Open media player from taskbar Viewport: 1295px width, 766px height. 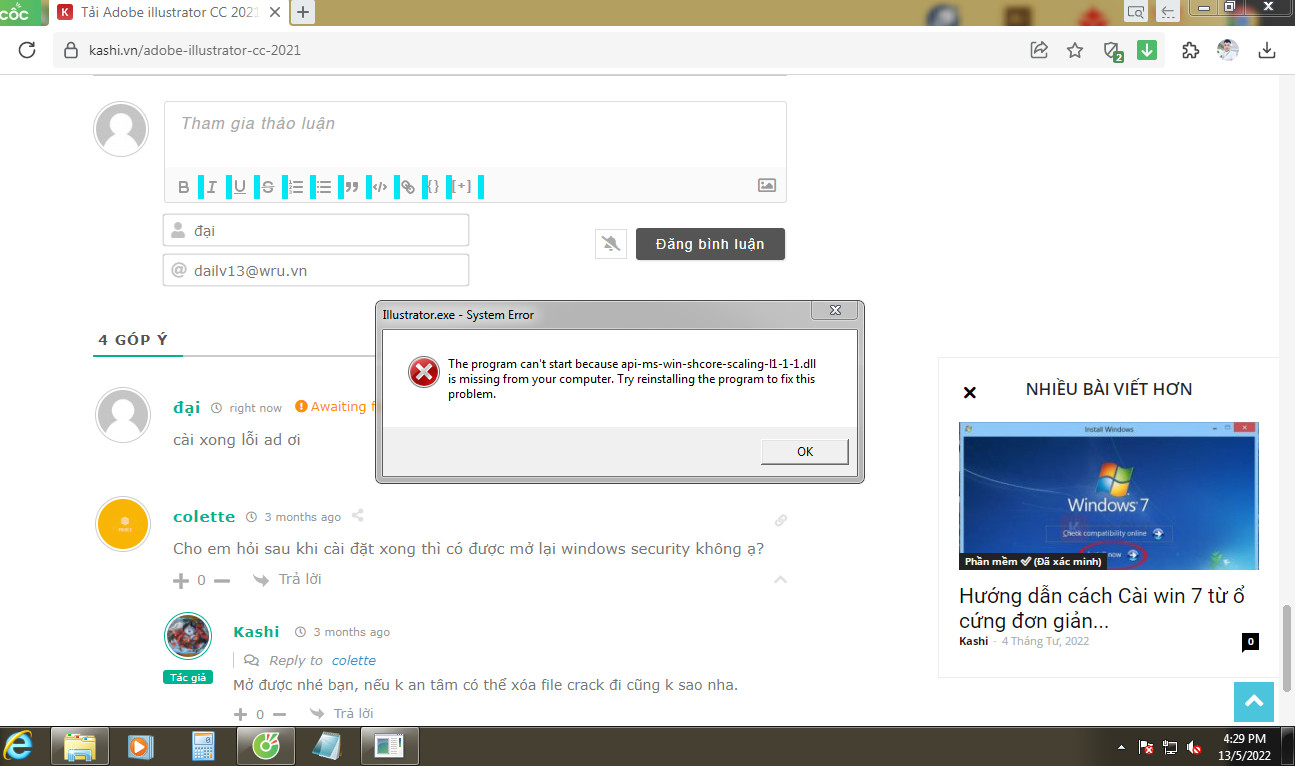142,746
